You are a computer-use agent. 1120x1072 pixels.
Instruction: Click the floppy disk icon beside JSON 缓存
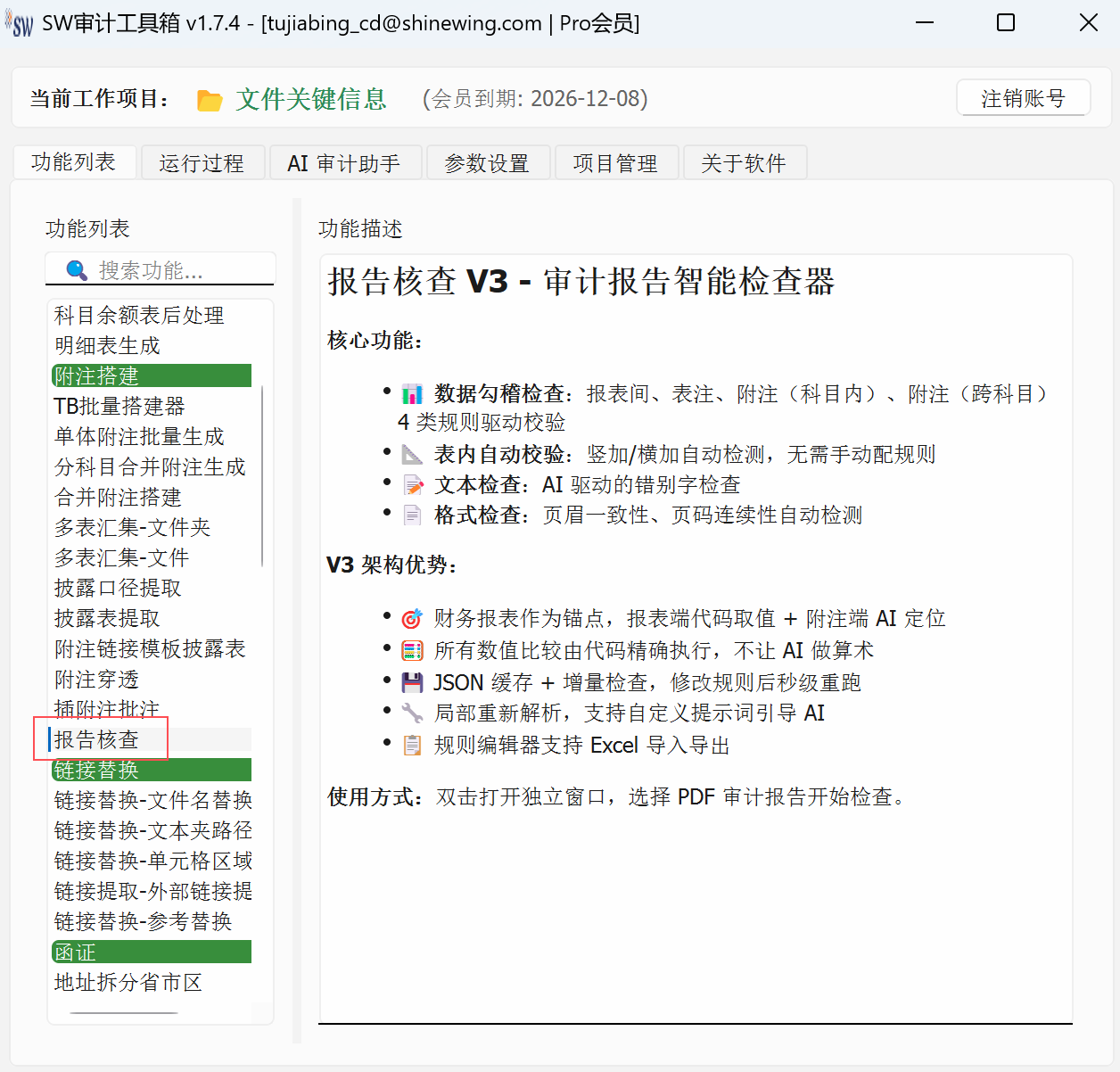pos(411,680)
